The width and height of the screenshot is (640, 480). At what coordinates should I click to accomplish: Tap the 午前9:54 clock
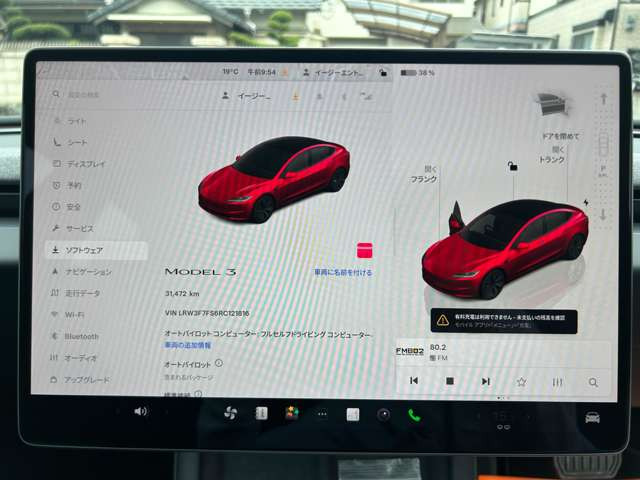coord(262,72)
